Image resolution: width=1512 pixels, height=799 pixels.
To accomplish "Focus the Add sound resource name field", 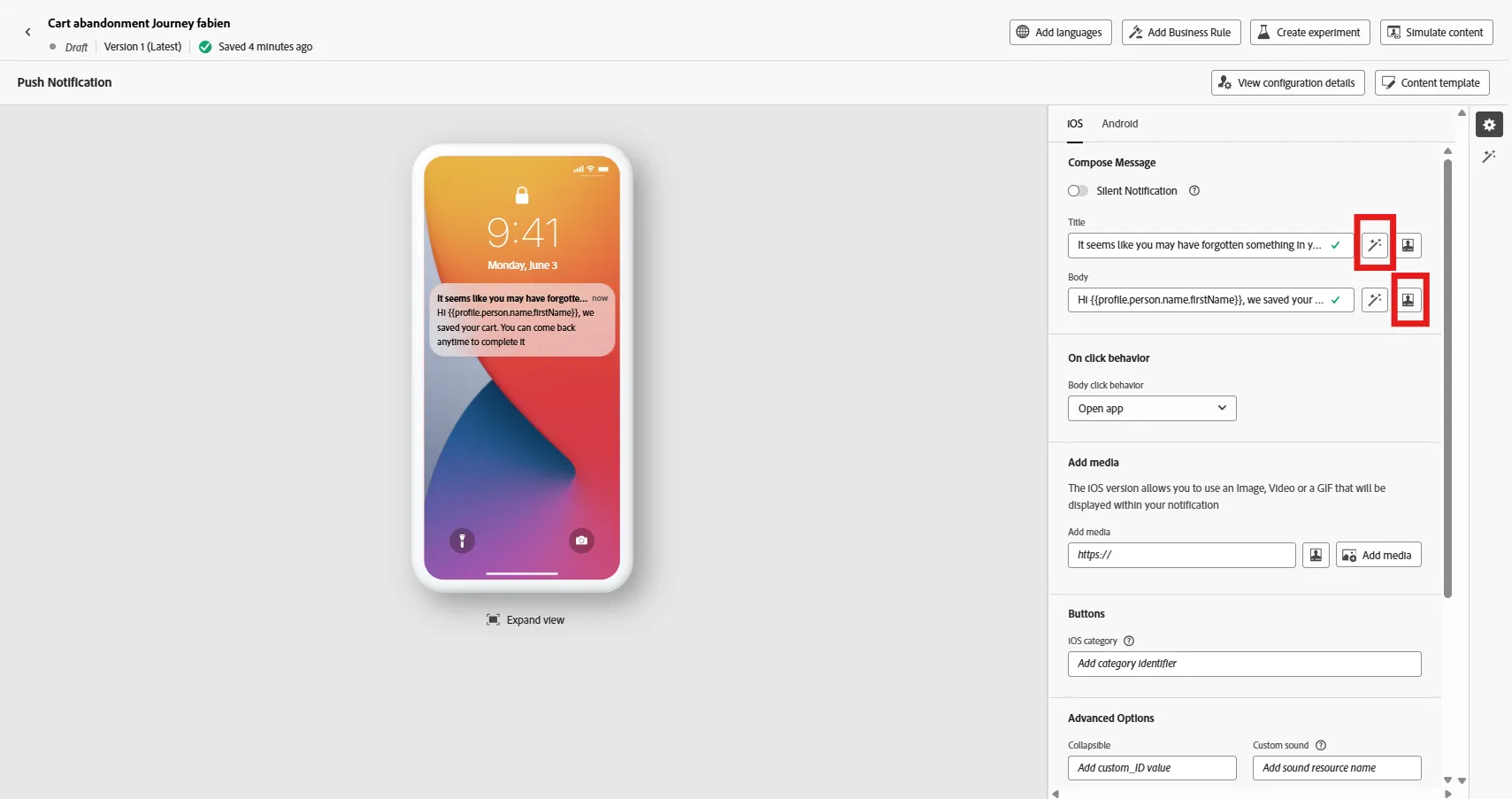I will click(1336, 768).
